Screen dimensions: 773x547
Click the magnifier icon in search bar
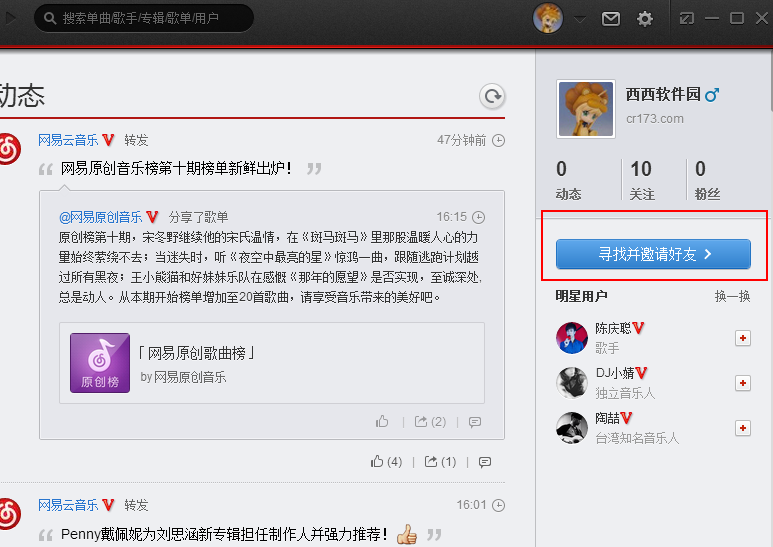point(50,19)
